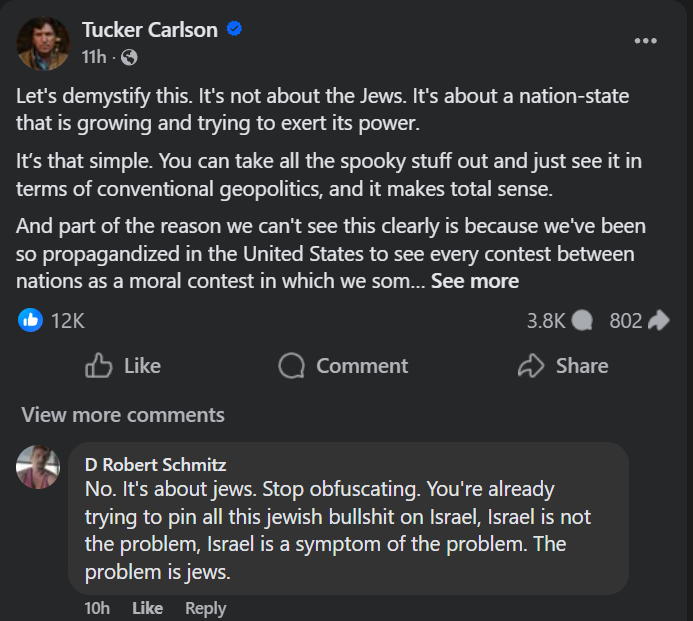View the 12K reactions list

68,321
